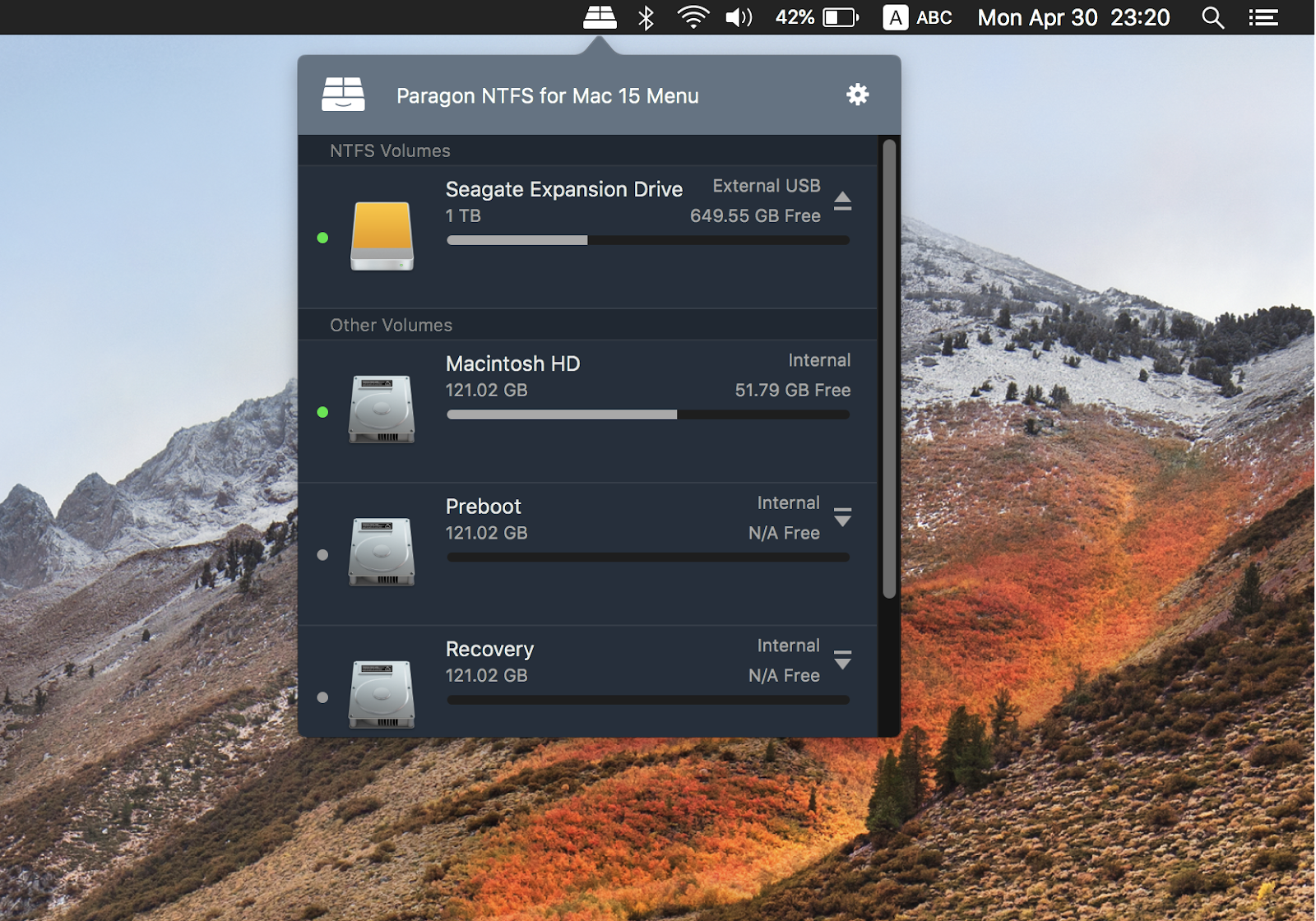Click '1 TB' capacity text
Screen dimensions: 1316x921
coord(463,215)
